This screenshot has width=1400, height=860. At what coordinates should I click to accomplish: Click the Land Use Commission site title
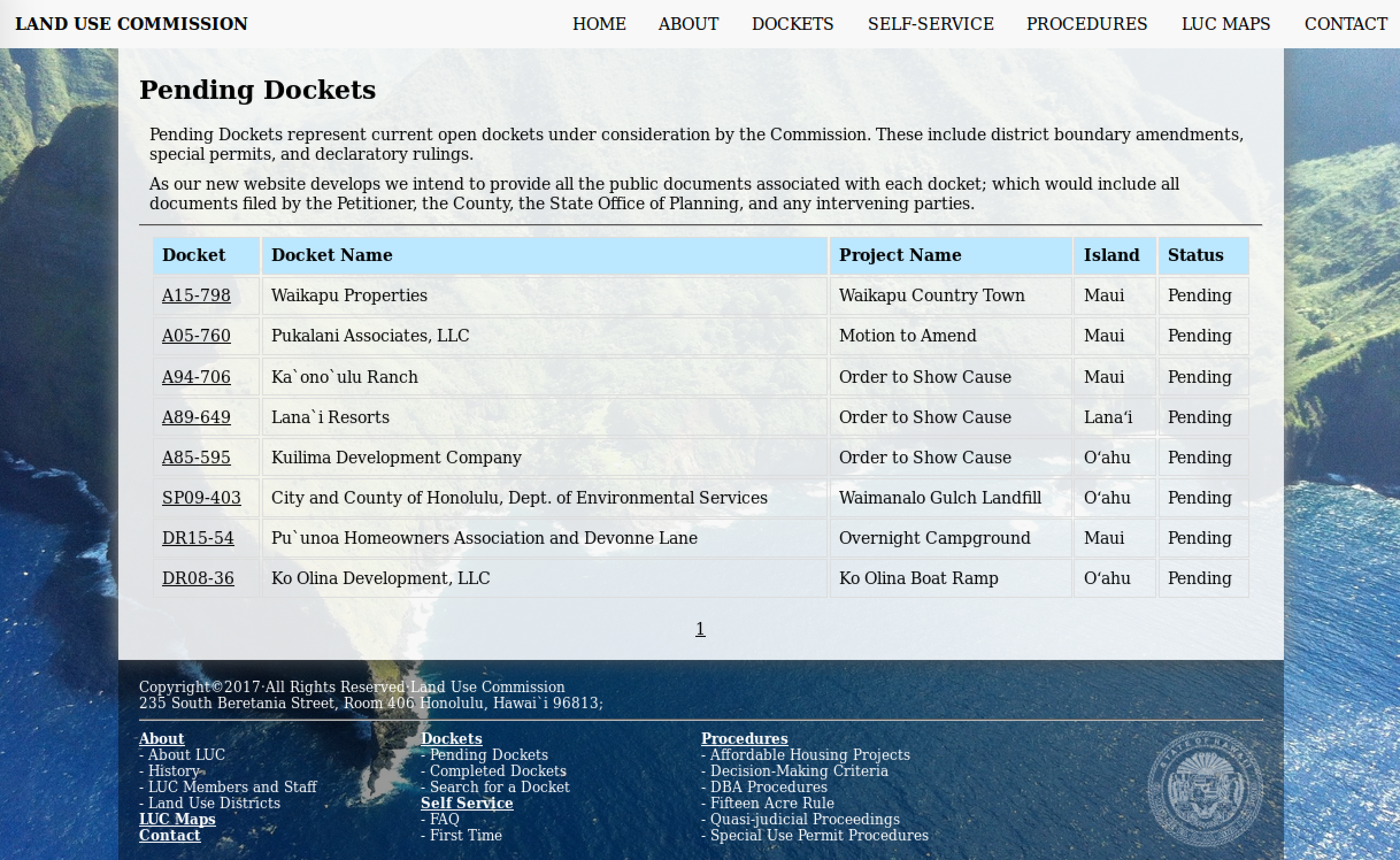click(x=131, y=24)
